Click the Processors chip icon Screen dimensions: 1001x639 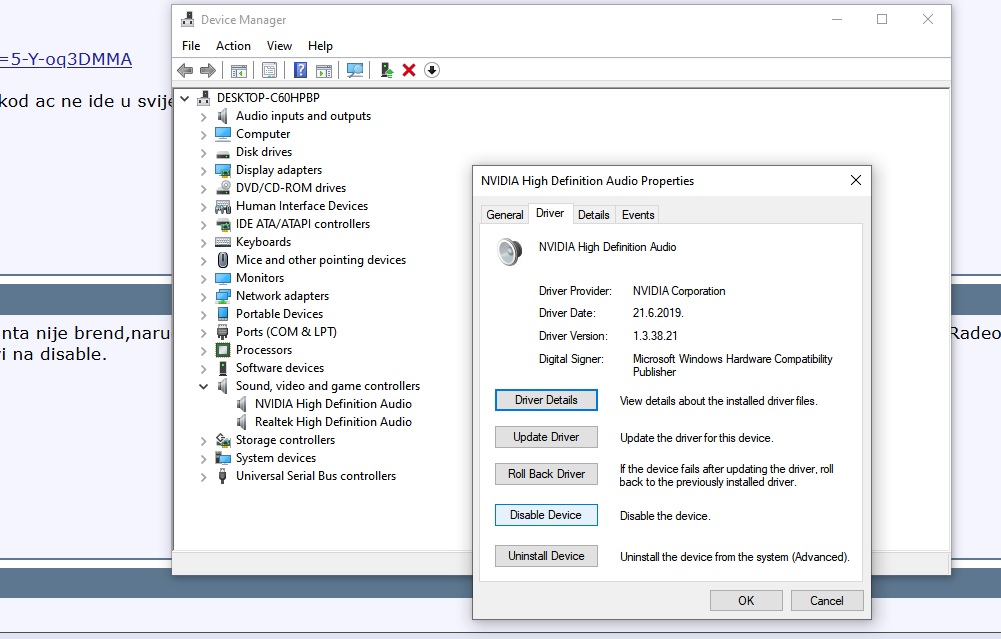[x=223, y=350]
